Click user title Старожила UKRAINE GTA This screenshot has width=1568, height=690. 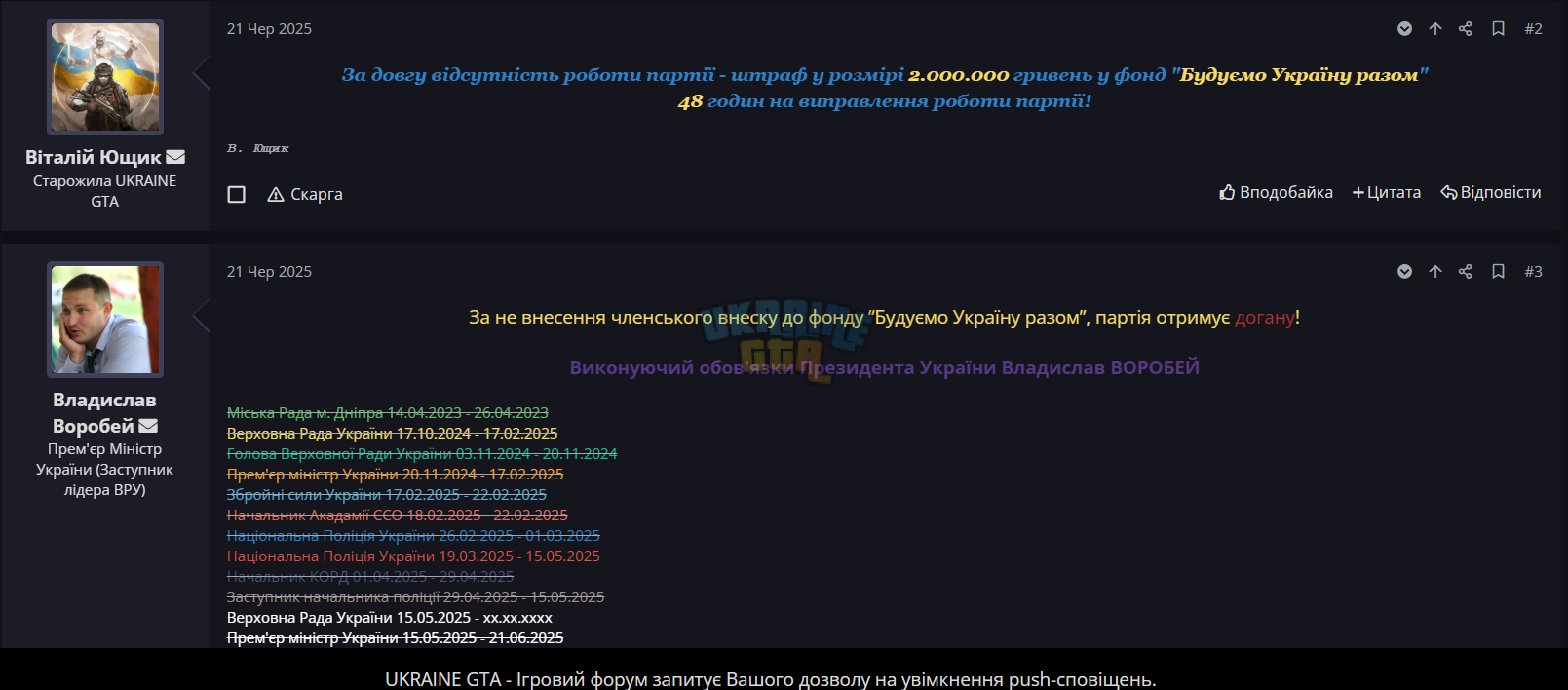[105, 191]
